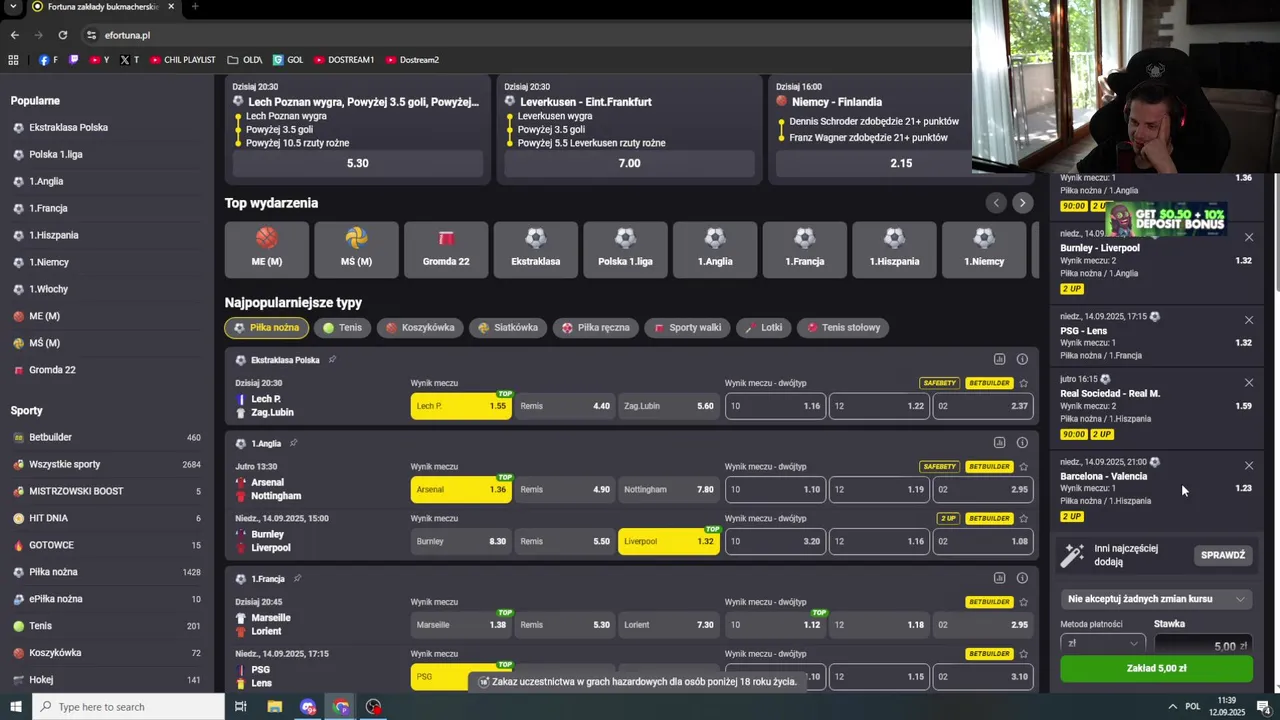Show previous top events with left arrow

996,203
